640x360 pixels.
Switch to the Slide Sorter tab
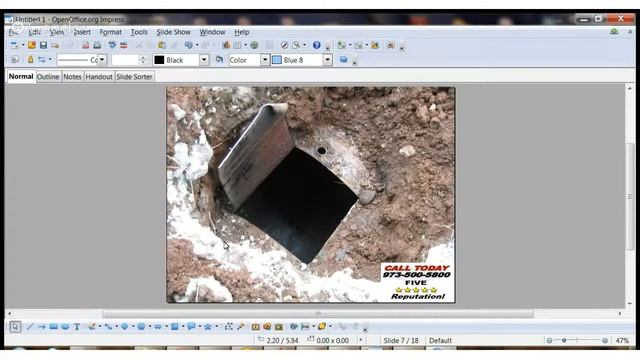point(134,77)
